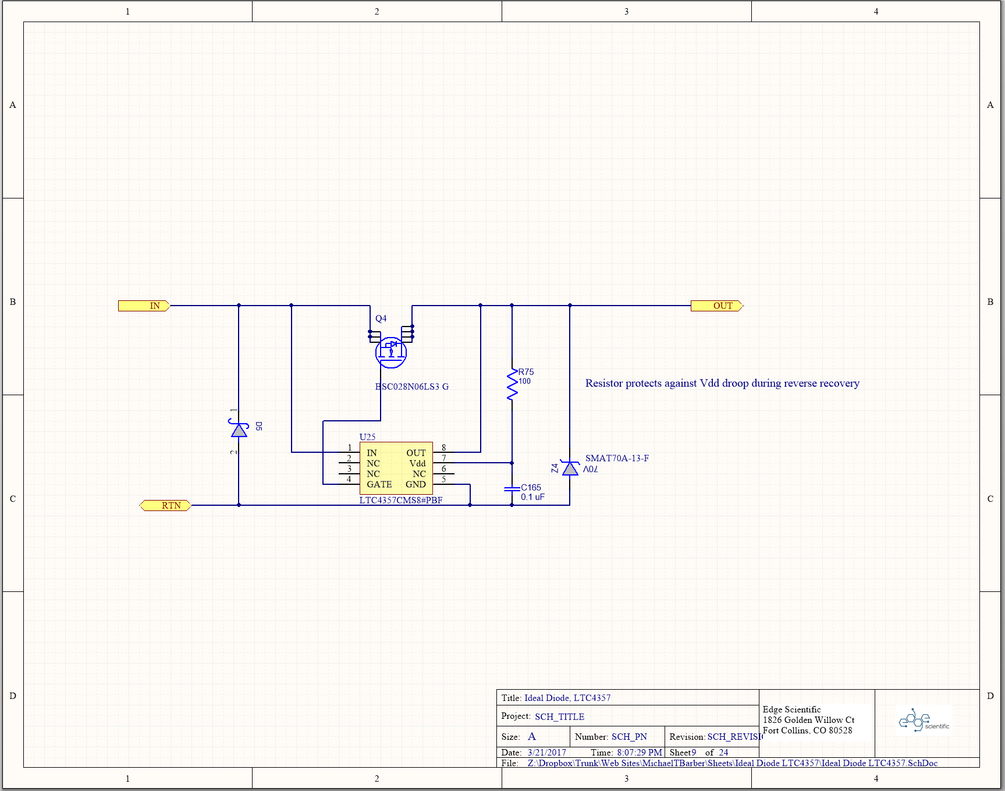Click the 0.1 uF capacitor value
The height and width of the screenshot is (791, 1005).
[533, 497]
